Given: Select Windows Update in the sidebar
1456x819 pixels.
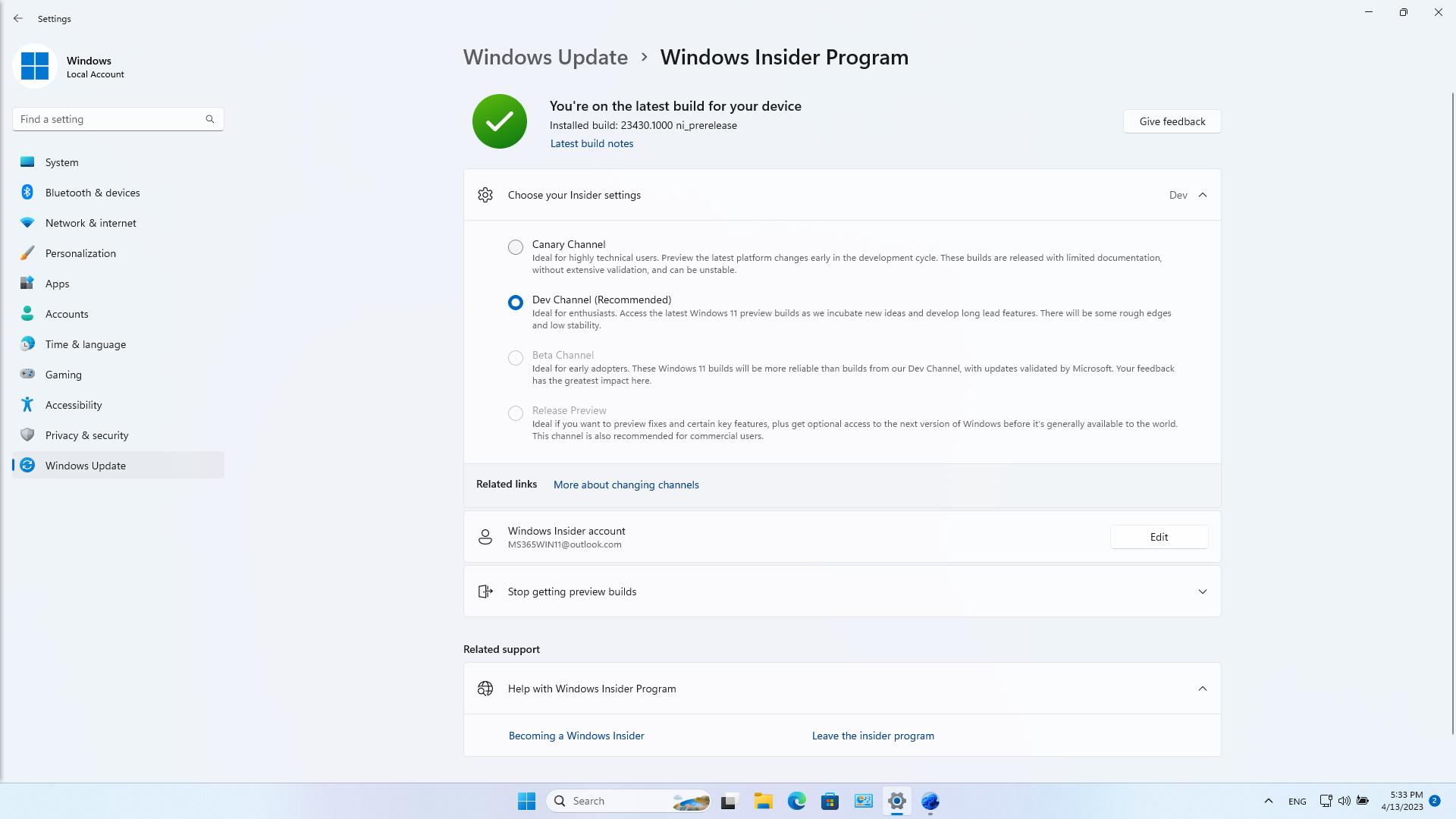Looking at the screenshot, I should (85, 465).
